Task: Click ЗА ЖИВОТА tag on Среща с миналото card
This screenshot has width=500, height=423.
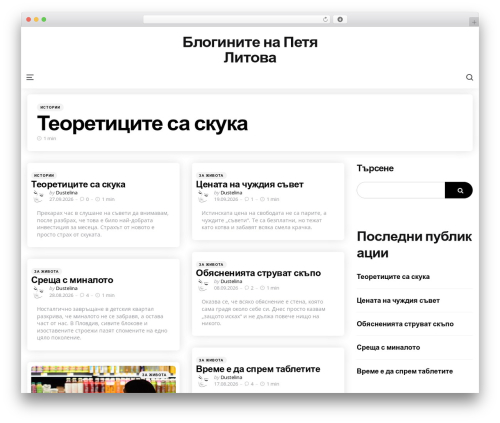Action: tap(46, 271)
